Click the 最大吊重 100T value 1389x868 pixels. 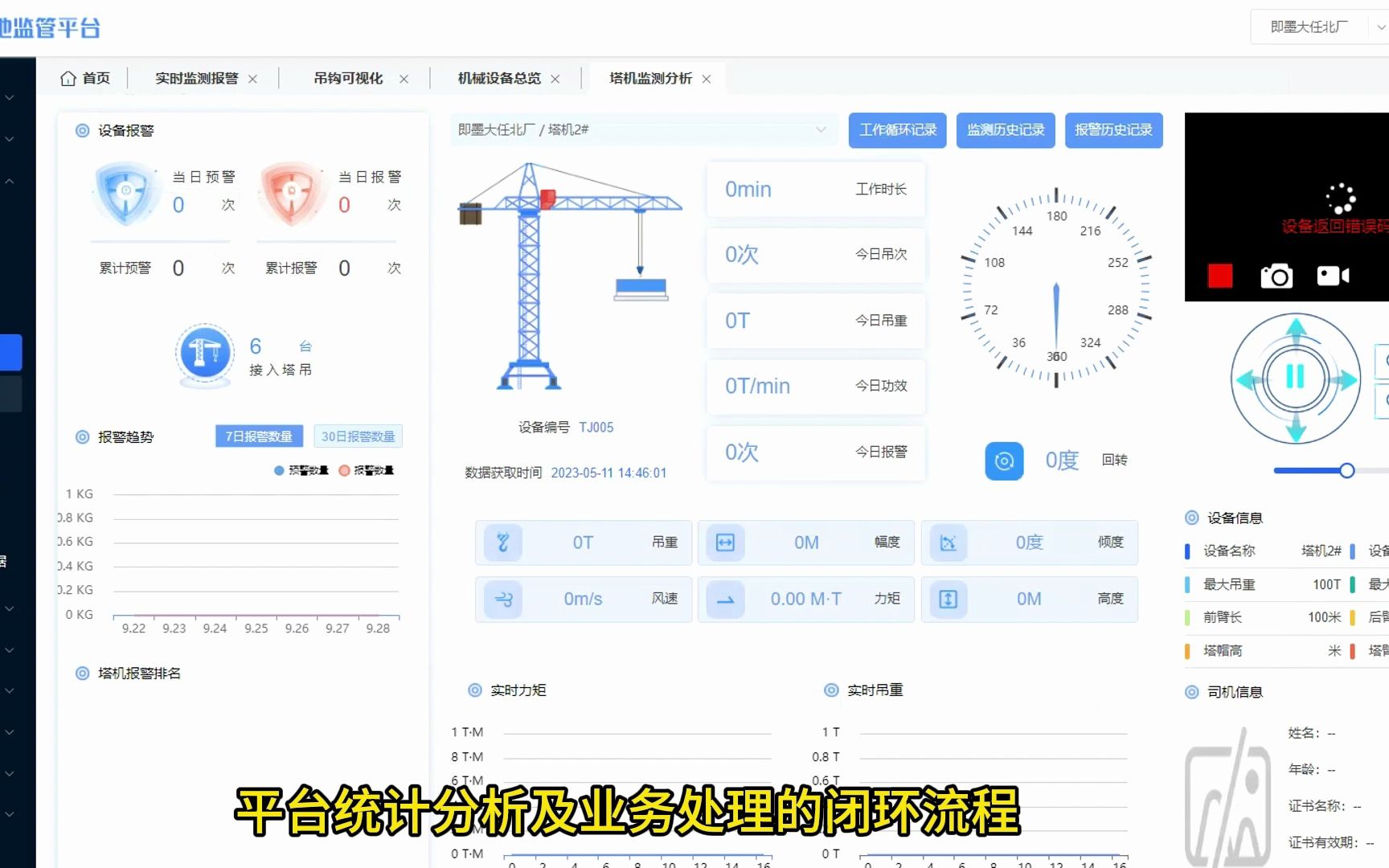pyautogui.click(x=1326, y=584)
